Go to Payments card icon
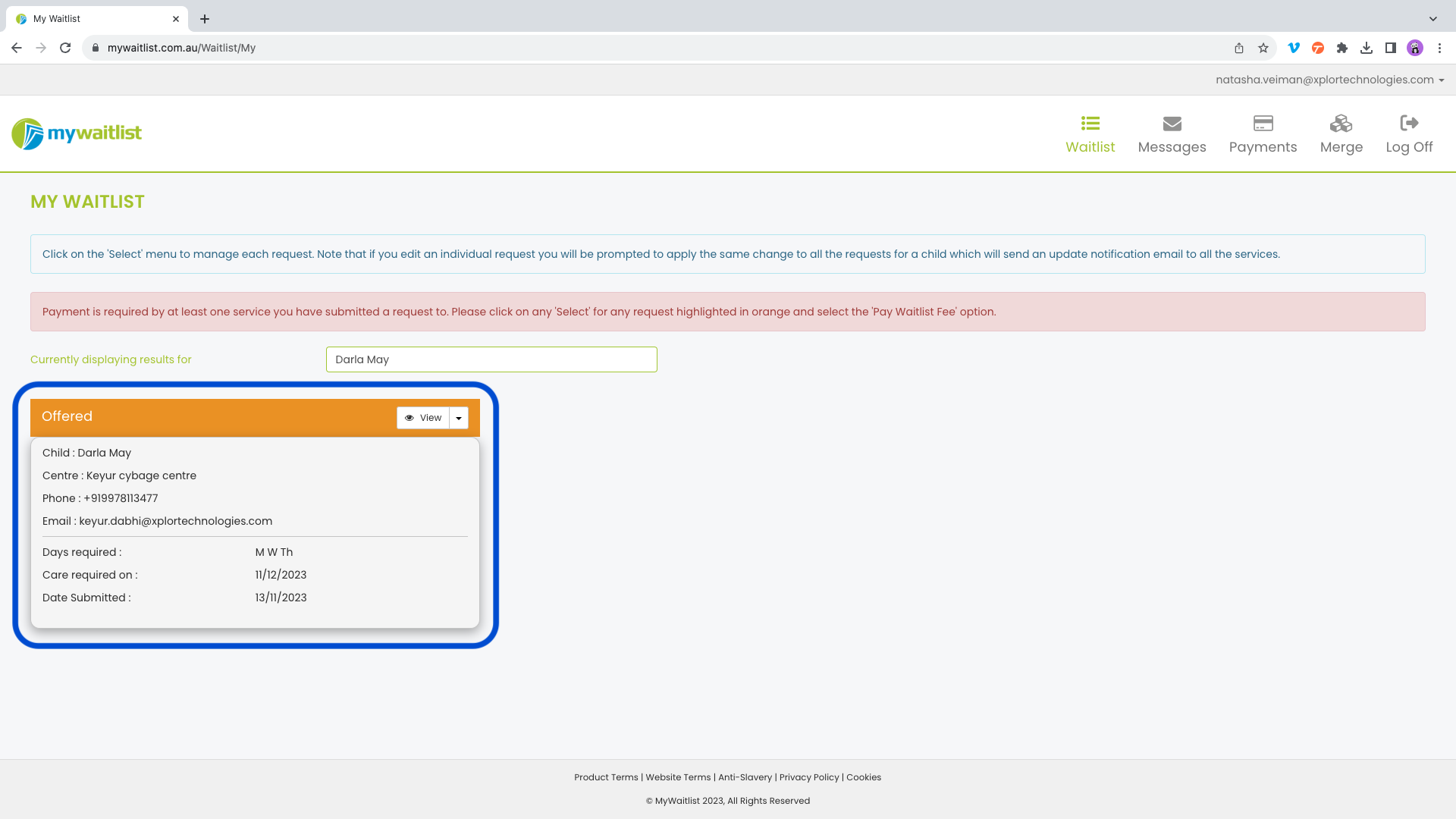This screenshot has width=1456, height=819. click(x=1263, y=124)
